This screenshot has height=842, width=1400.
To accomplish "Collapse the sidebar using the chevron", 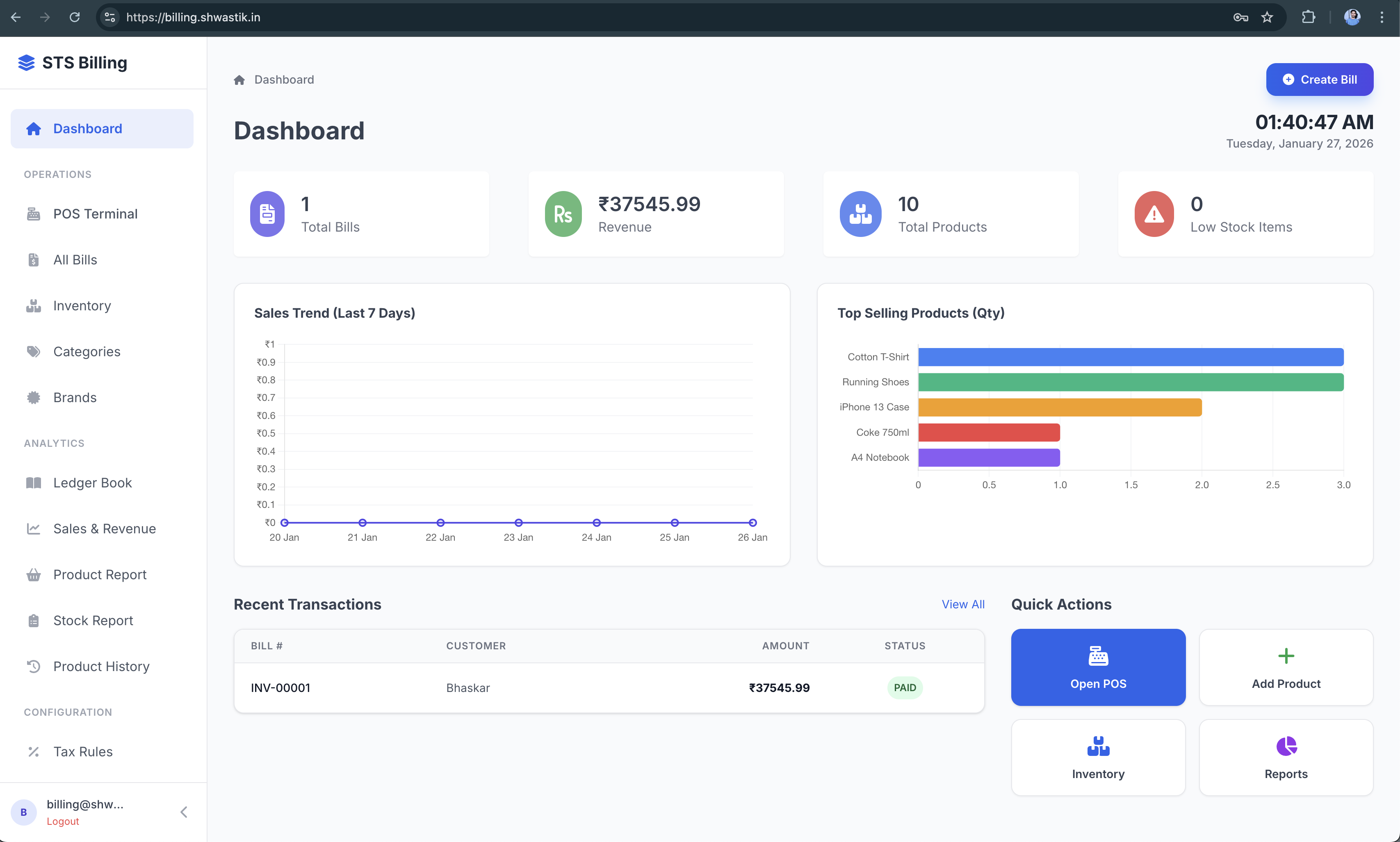I will pos(184,811).
